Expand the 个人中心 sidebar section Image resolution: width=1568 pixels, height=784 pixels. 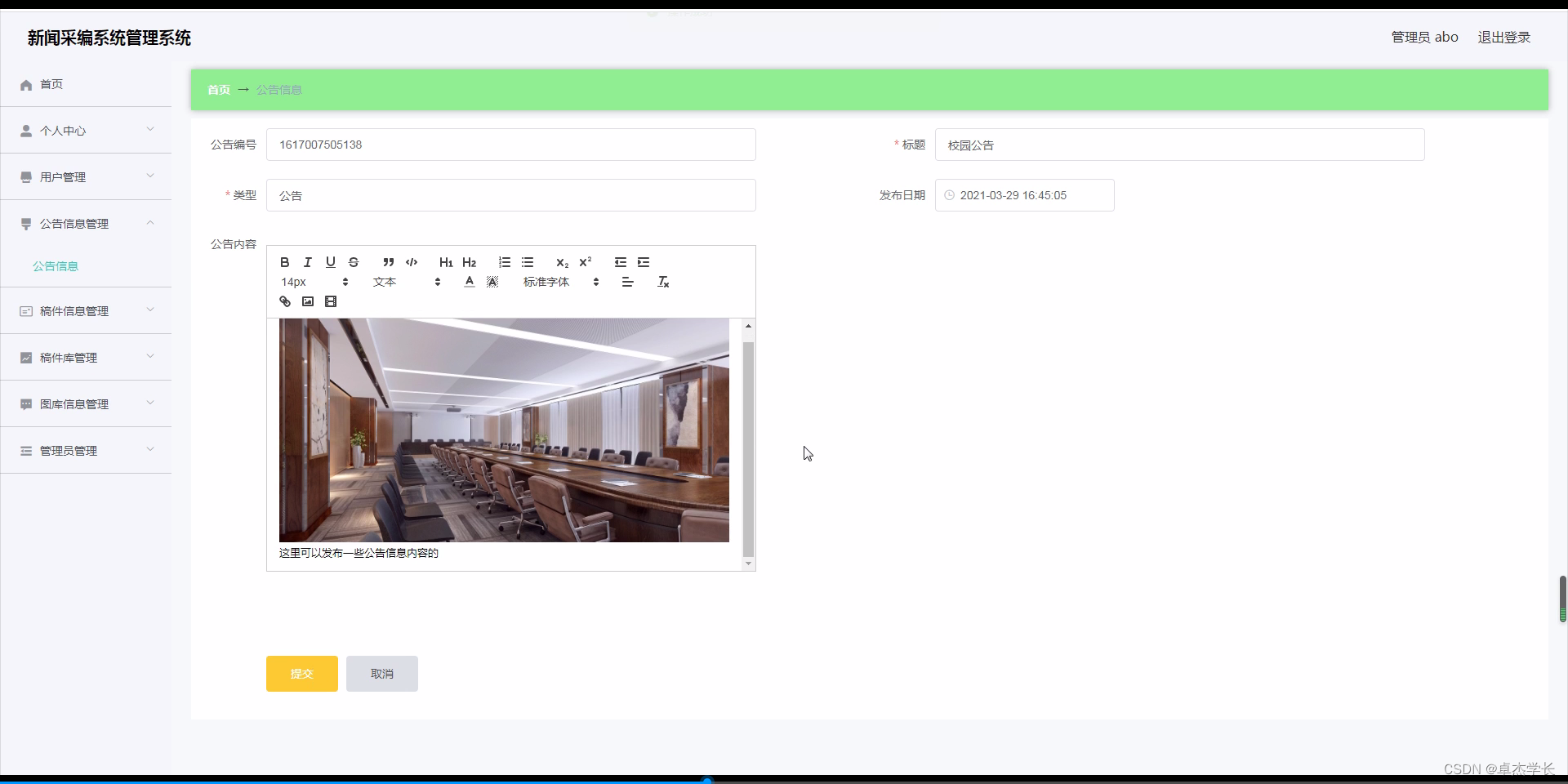[86, 130]
